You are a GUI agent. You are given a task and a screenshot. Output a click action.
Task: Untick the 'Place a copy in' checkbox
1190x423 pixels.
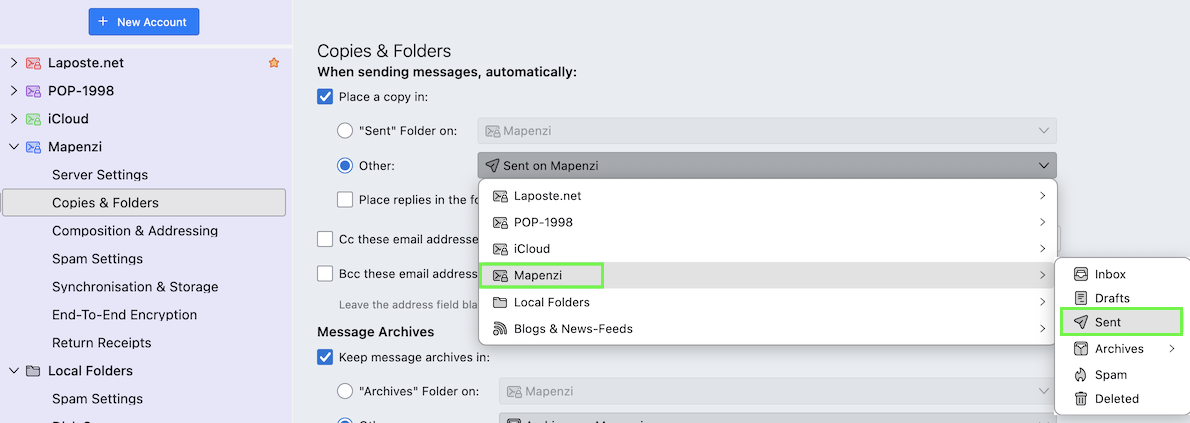click(x=325, y=97)
